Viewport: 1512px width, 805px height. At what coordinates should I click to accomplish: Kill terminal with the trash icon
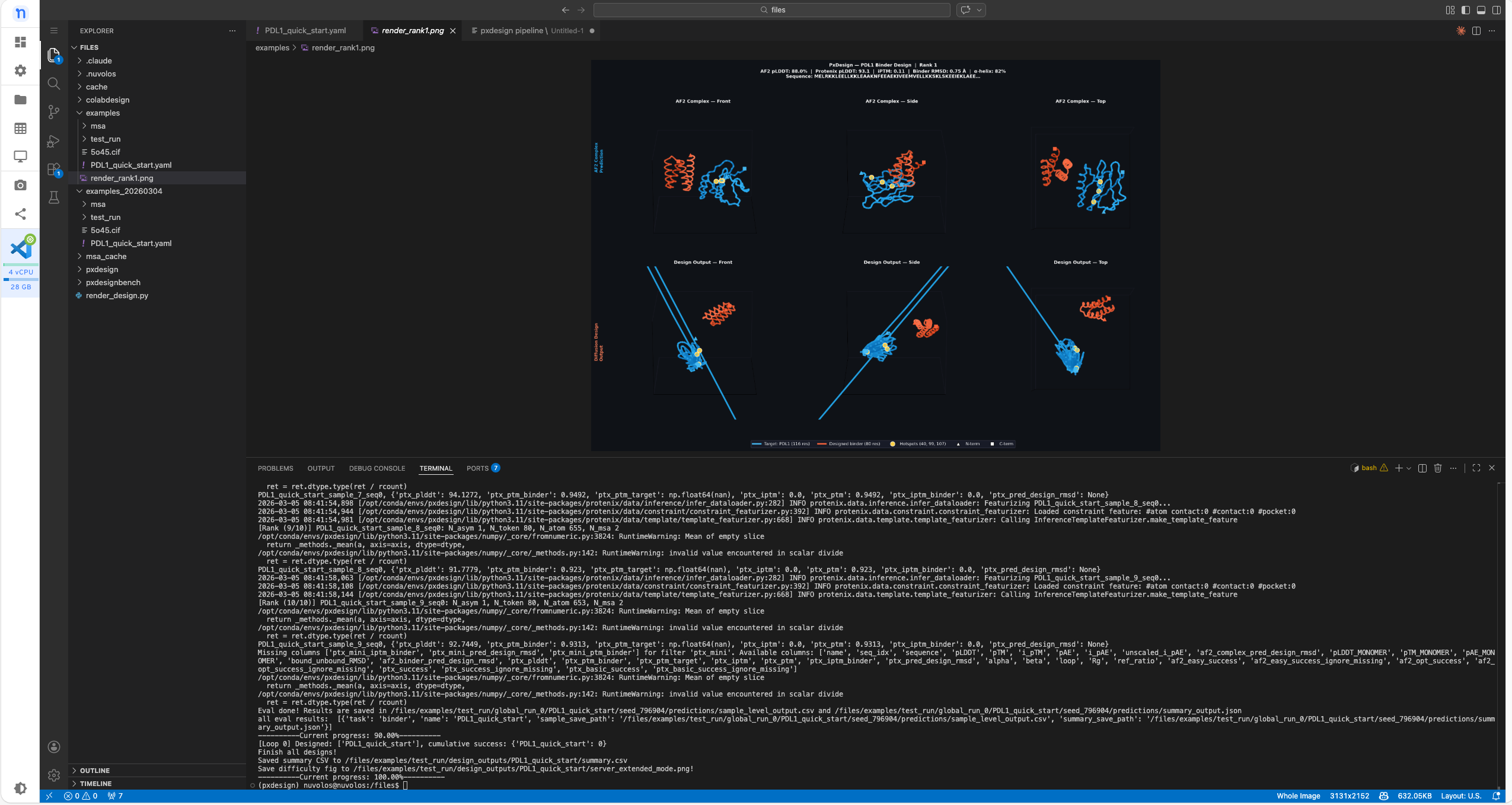point(1438,468)
